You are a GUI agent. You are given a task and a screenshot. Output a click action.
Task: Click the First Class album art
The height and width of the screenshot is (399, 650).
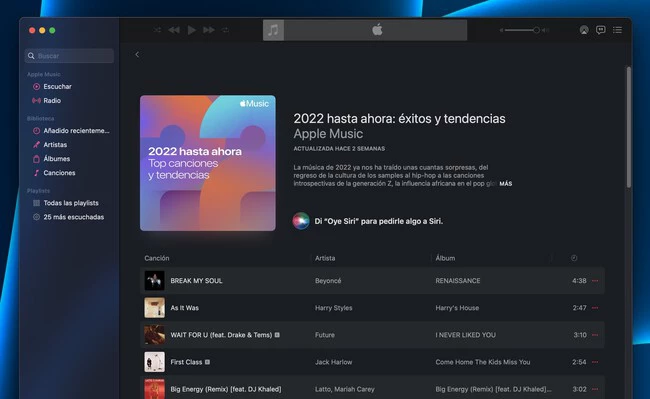point(155,362)
